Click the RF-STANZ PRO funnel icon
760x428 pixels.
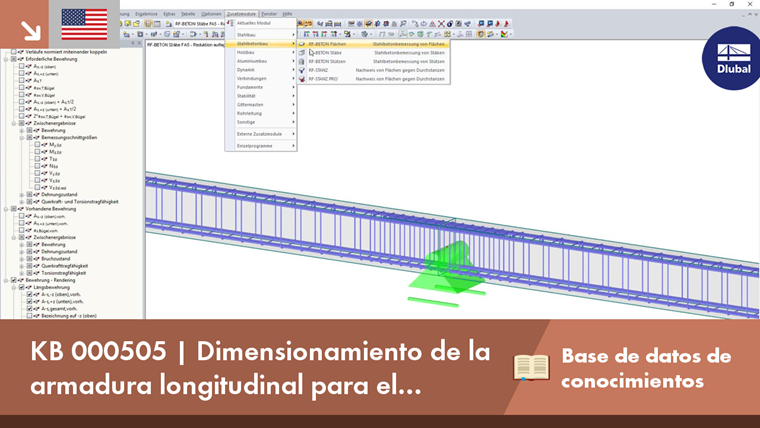(302, 79)
